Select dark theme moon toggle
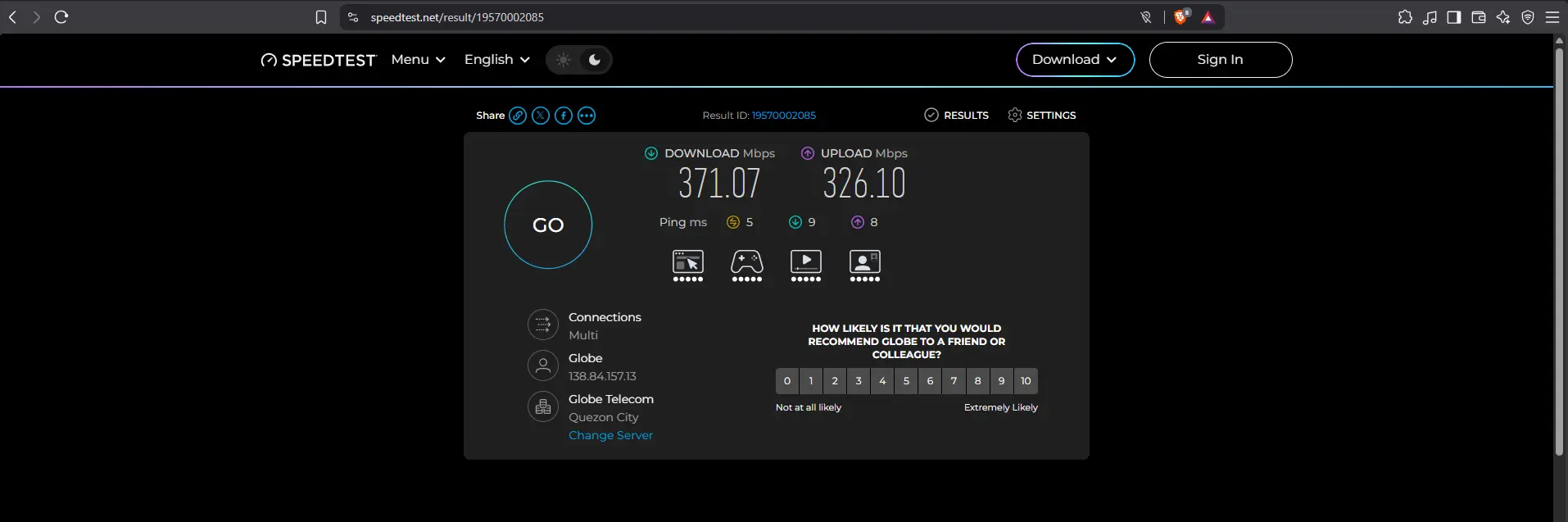 pos(595,60)
